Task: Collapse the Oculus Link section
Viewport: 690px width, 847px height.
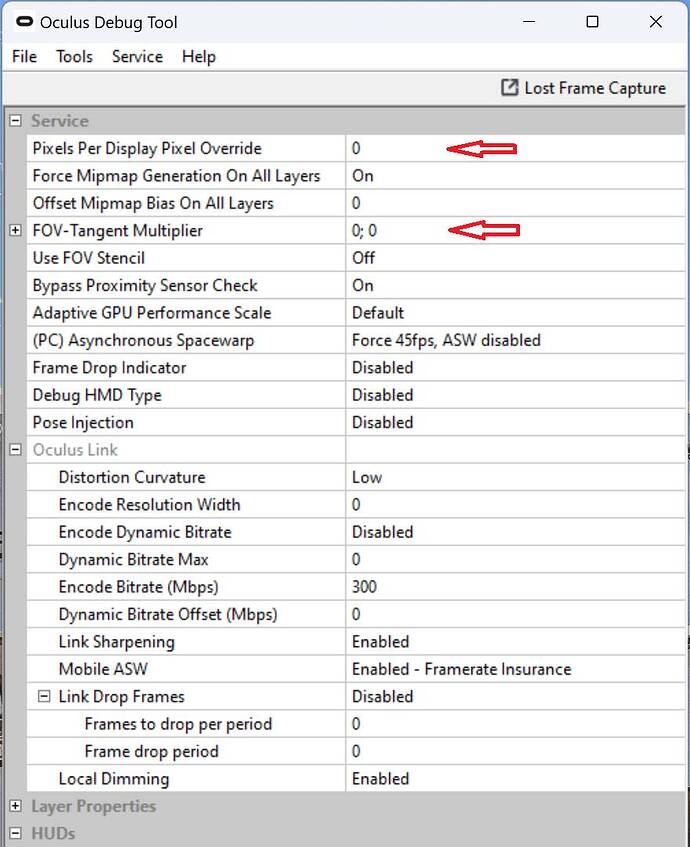Action: [13, 449]
